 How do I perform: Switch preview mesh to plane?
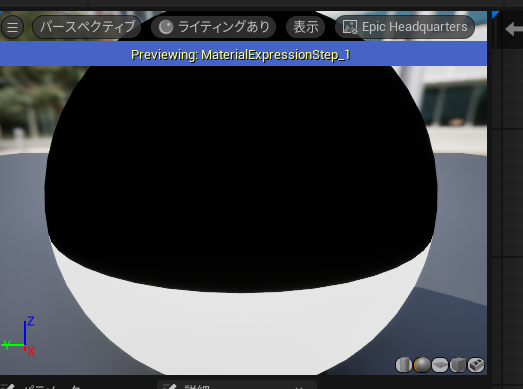pyautogui.click(x=440, y=365)
